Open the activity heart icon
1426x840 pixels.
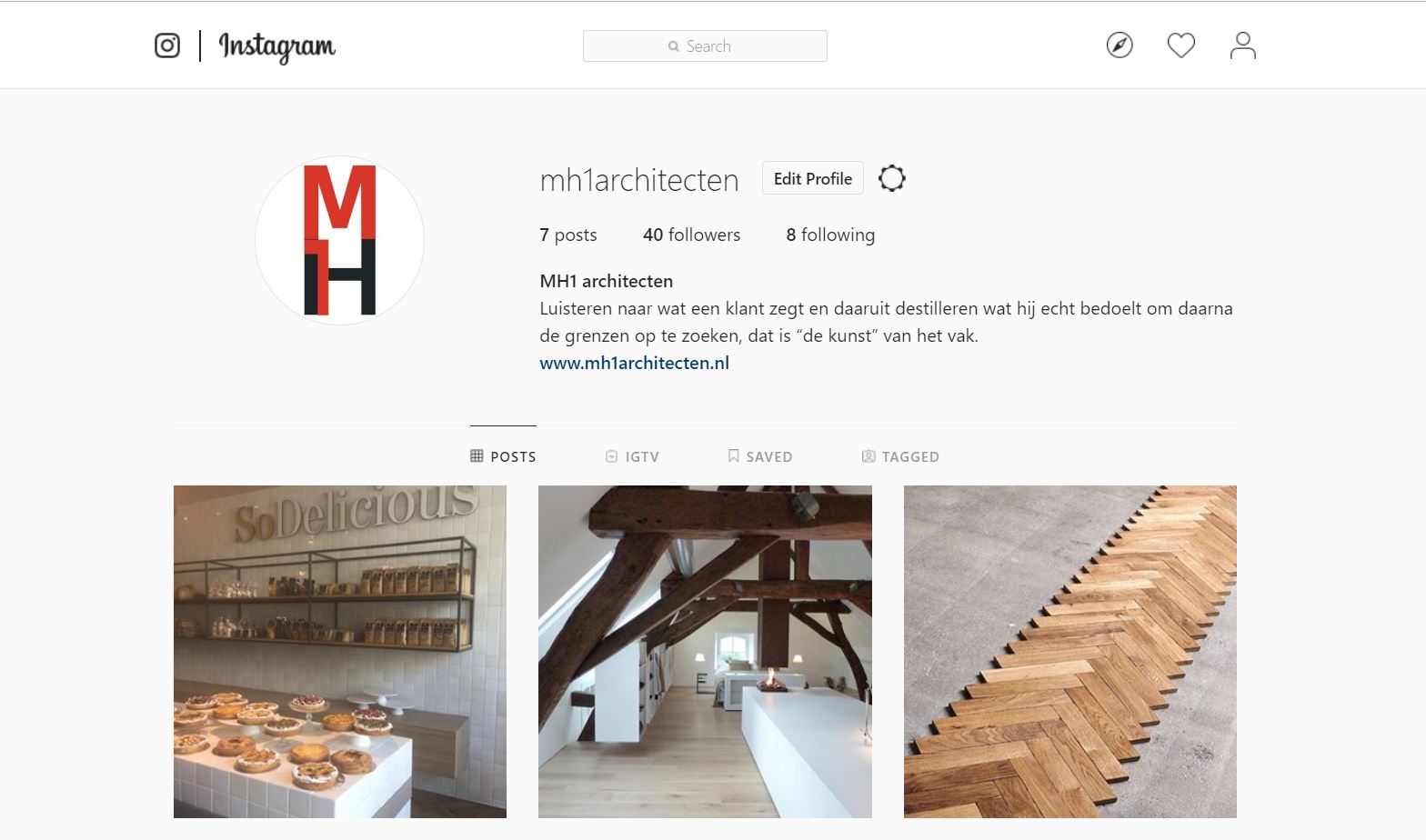pos(1181,45)
